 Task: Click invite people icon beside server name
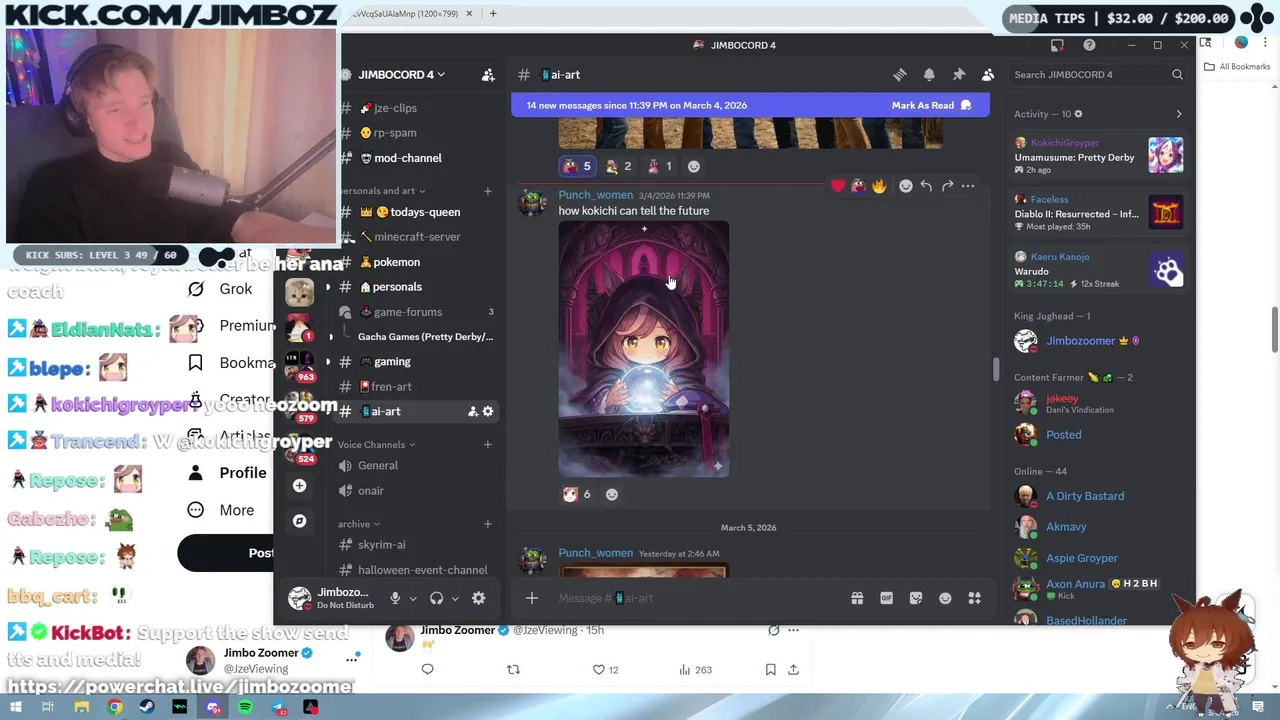(x=488, y=75)
